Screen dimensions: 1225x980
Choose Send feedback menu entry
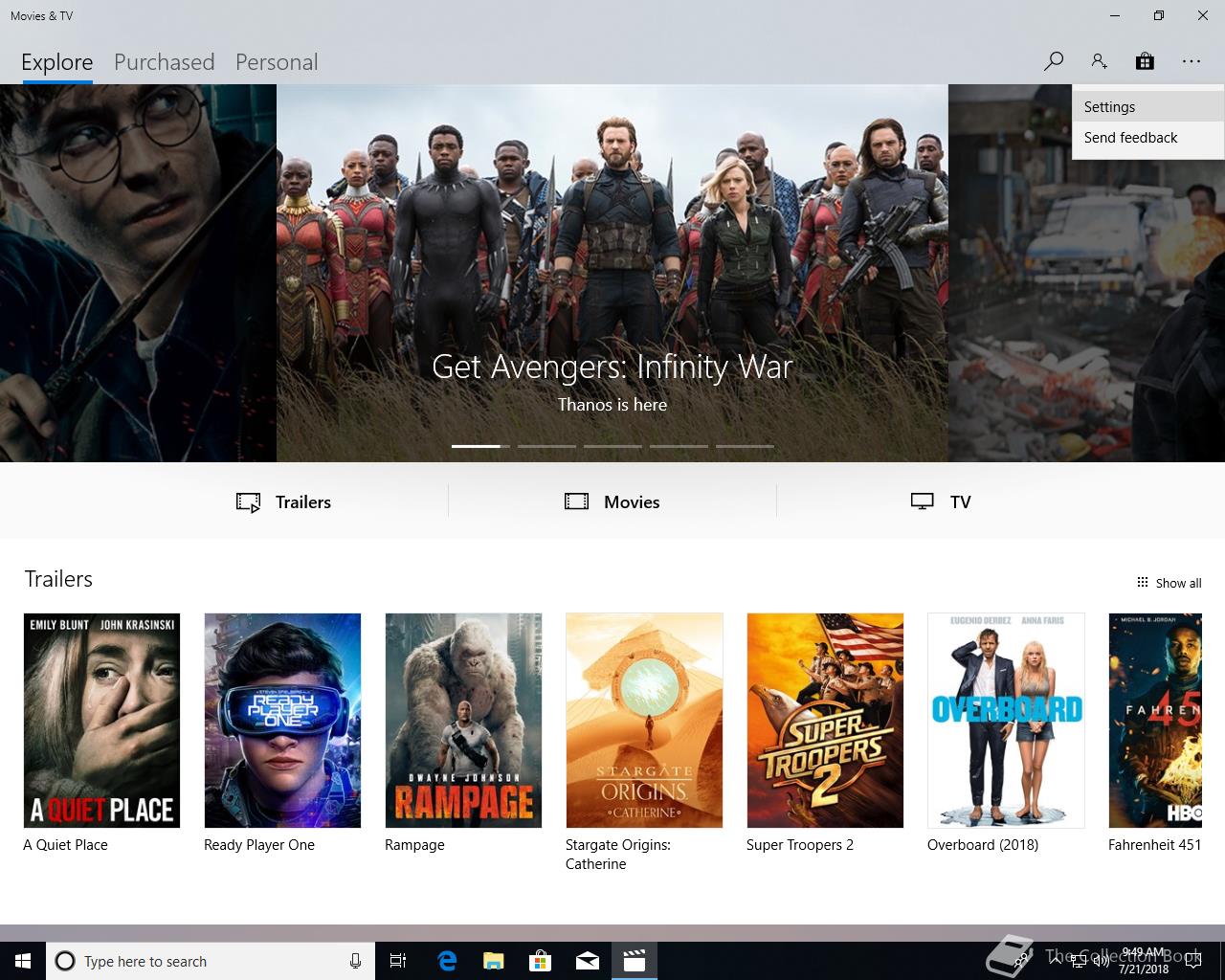[x=1147, y=138]
